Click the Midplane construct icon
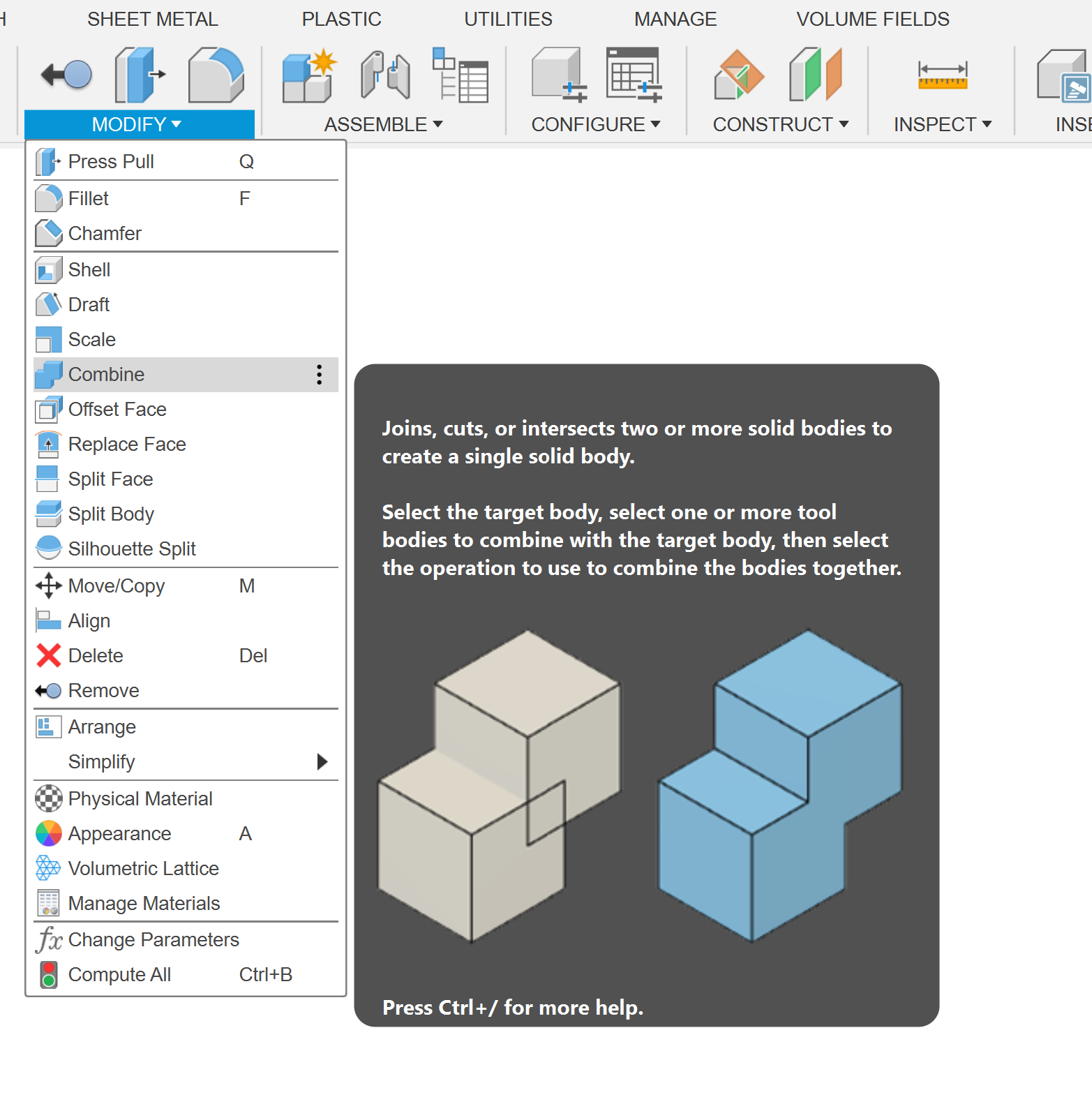Viewport: 1092px width, 1111px height. click(816, 75)
